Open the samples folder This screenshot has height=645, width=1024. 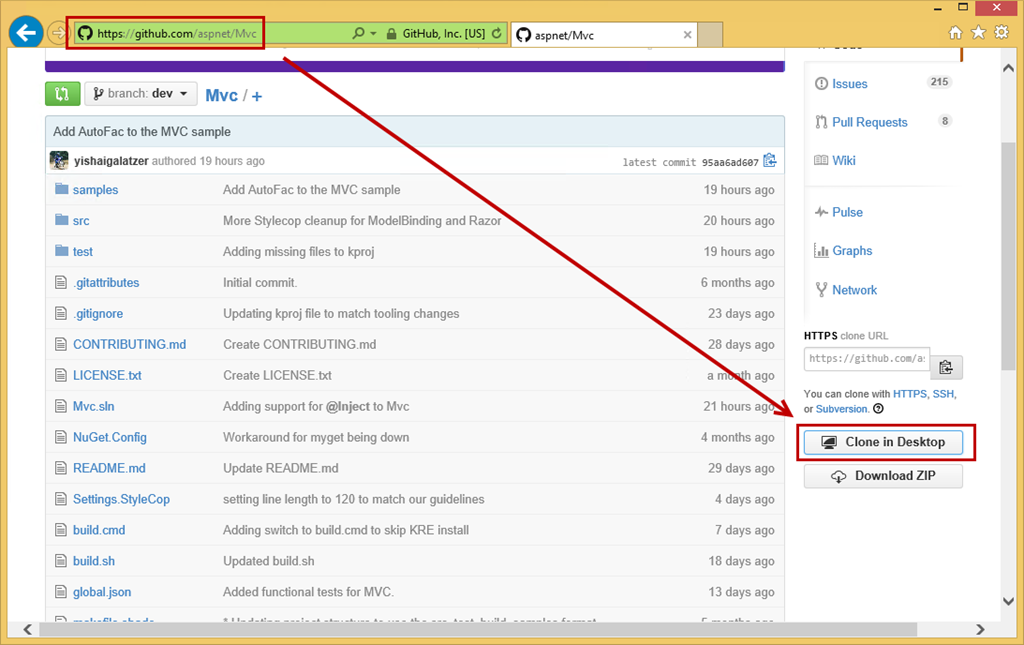[95, 190]
